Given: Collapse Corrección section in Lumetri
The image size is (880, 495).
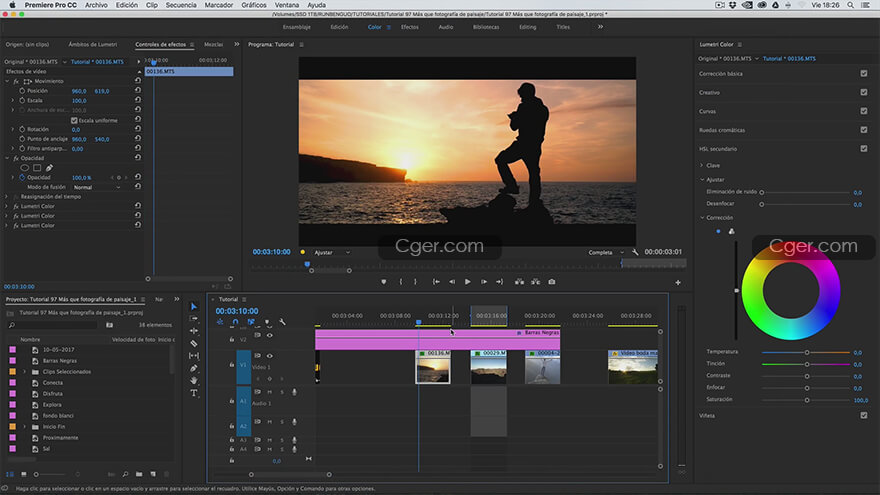Looking at the screenshot, I should 702,217.
